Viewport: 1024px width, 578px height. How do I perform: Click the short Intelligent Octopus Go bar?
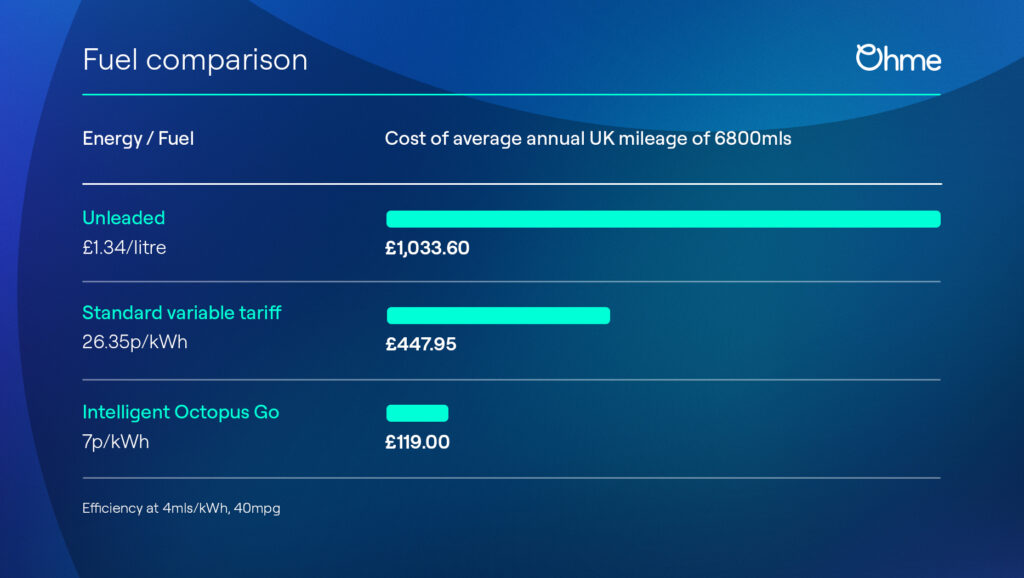(x=417, y=413)
